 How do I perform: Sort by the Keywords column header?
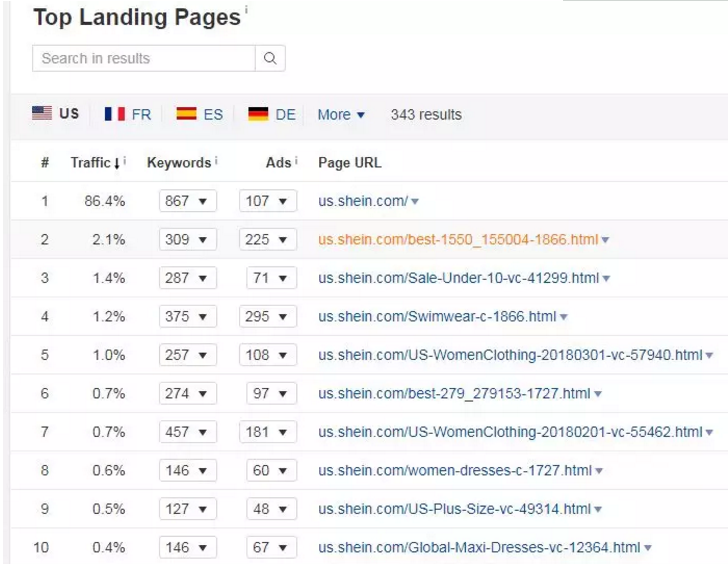coord(179,162)
